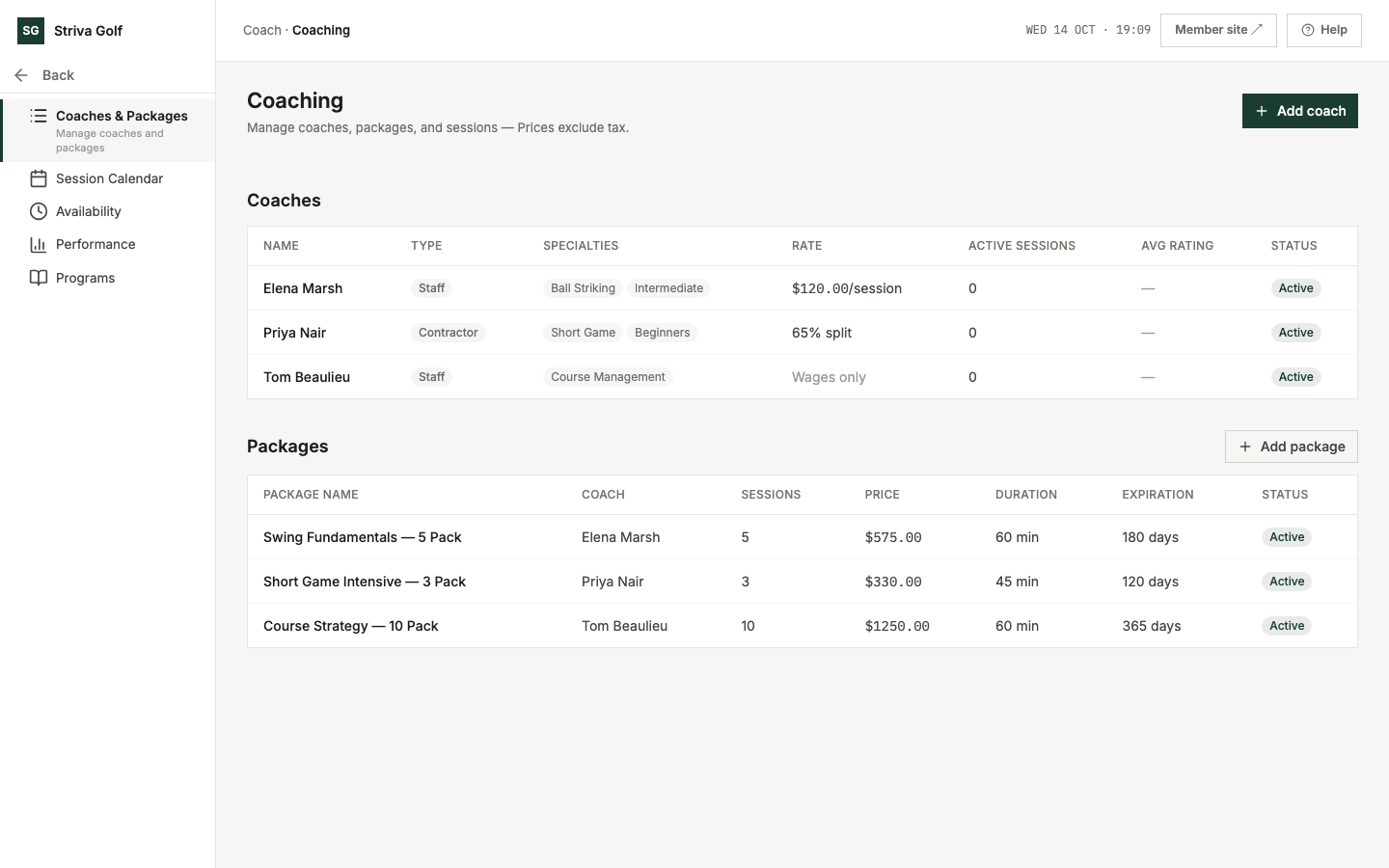The width and height of the screenshot is (1389, 868).
Task: Click the Member site external arrow icon
Action: 1257,30
